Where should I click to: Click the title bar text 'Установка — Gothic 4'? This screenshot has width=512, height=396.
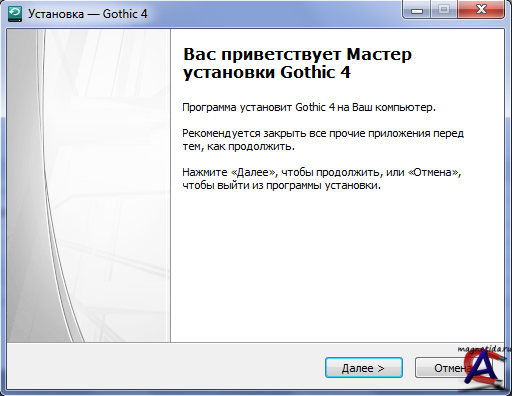[87, 14]
